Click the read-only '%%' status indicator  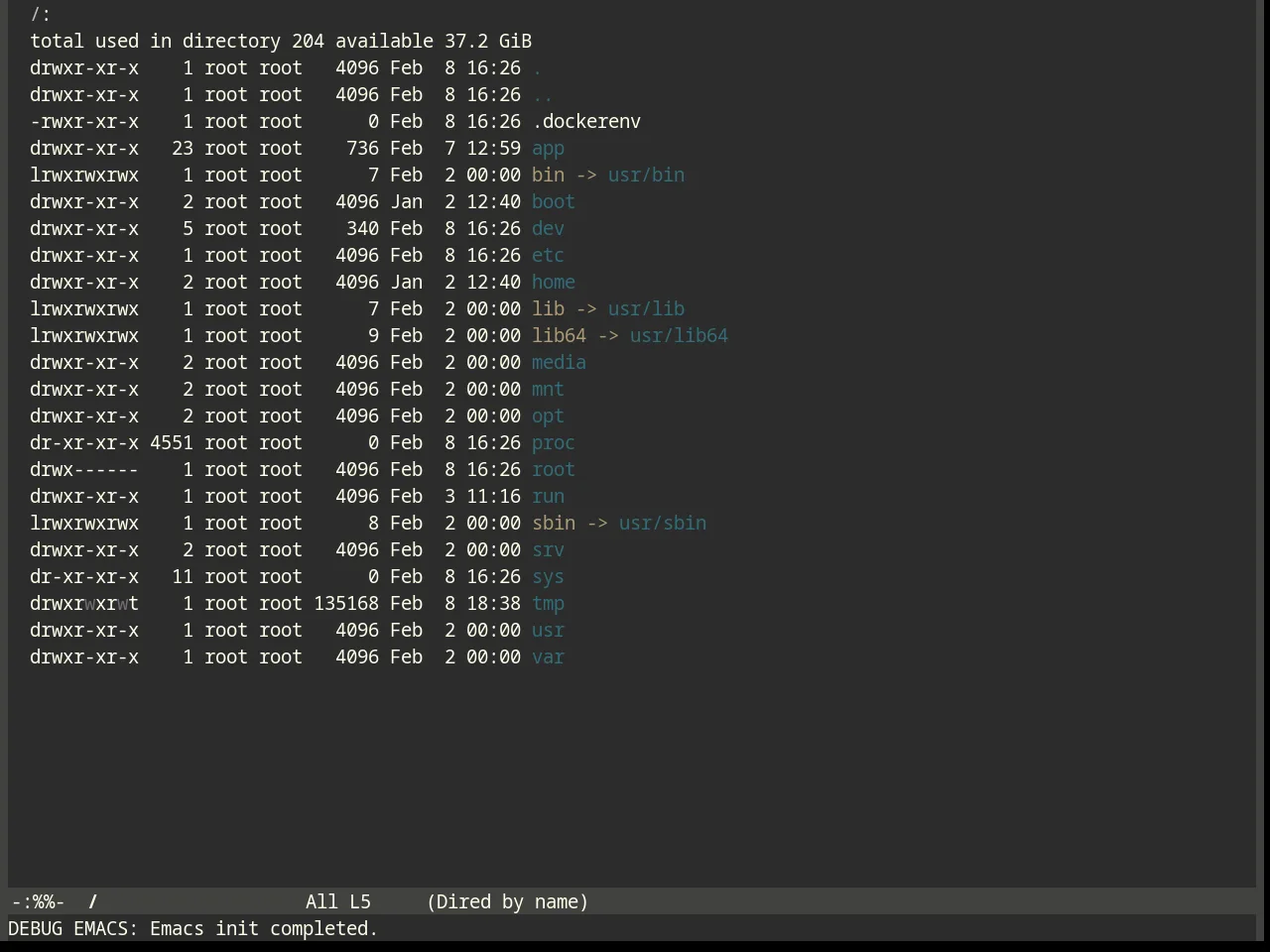click(x=43, y=902)
